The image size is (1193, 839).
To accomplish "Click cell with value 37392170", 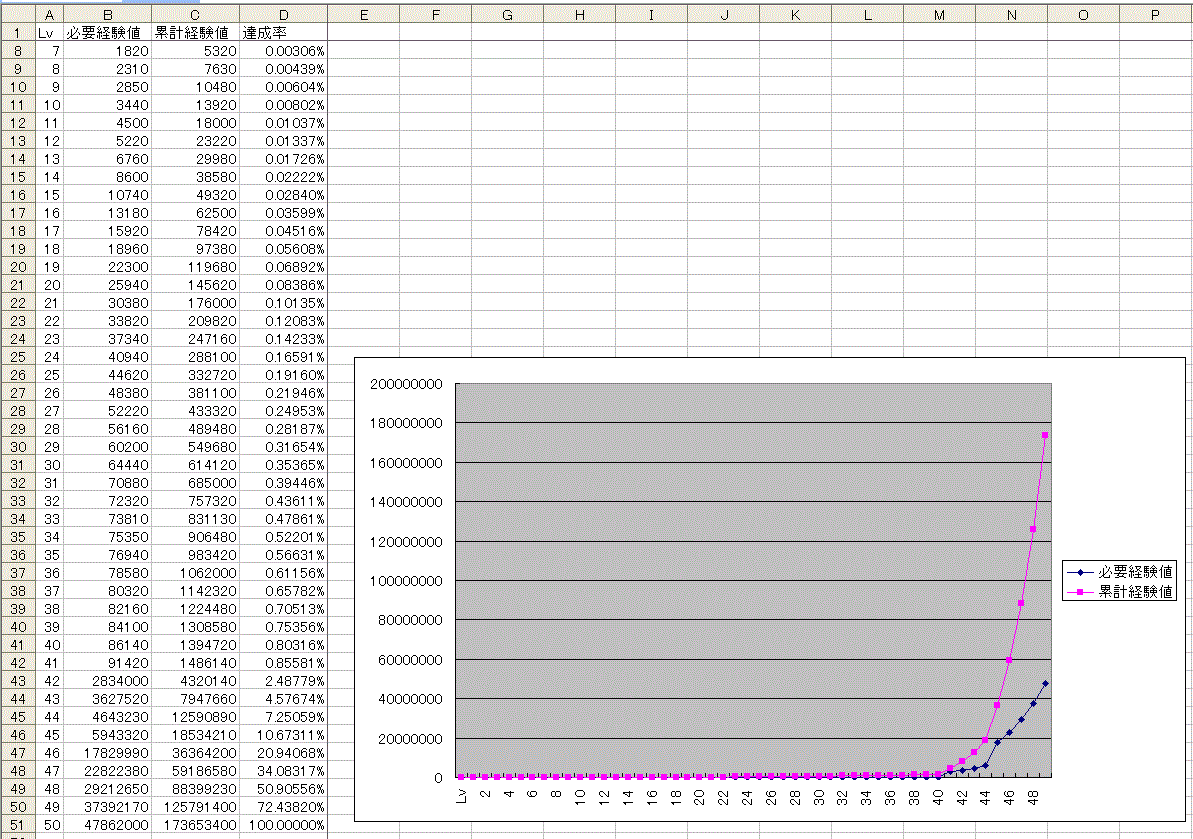I will pyautogui.click(x=107, y=807).
